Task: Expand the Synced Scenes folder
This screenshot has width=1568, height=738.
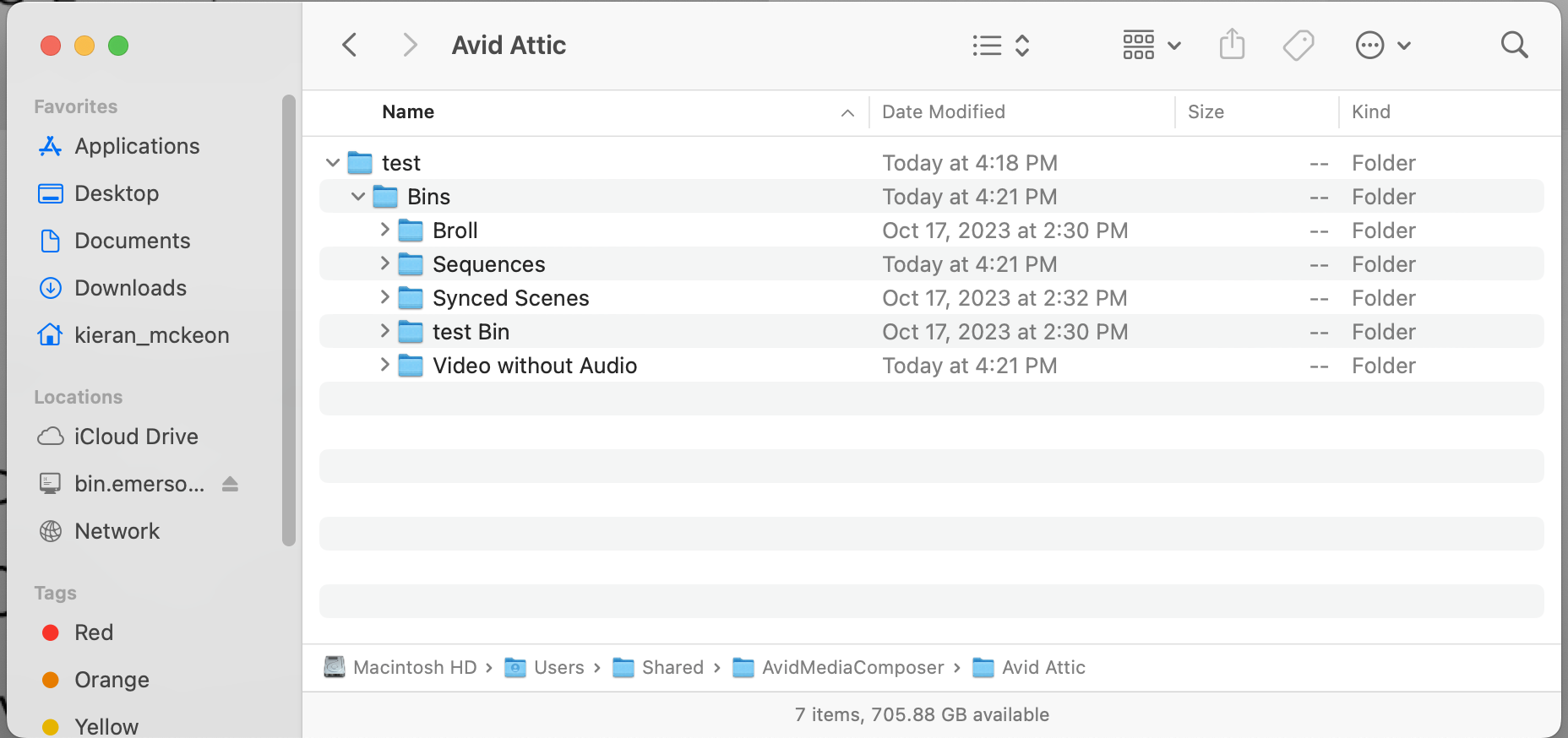Action: click(x=384, y=296)
